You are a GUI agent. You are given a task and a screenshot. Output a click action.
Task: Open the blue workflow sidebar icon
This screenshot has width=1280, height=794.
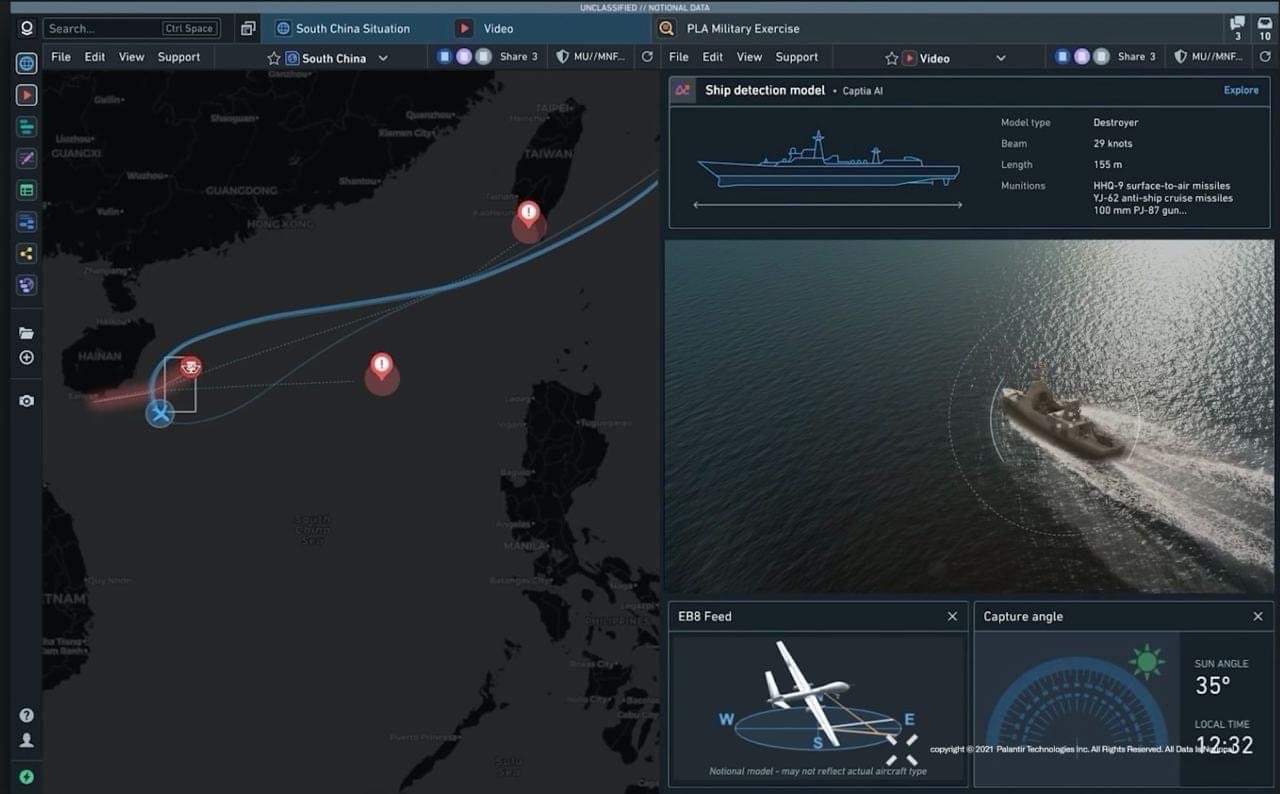point(27,222)
